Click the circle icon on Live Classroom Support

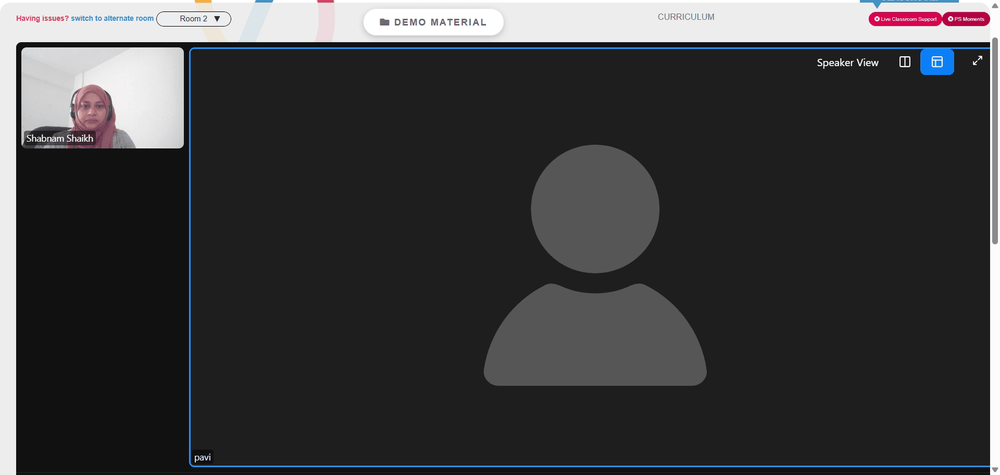877,19
